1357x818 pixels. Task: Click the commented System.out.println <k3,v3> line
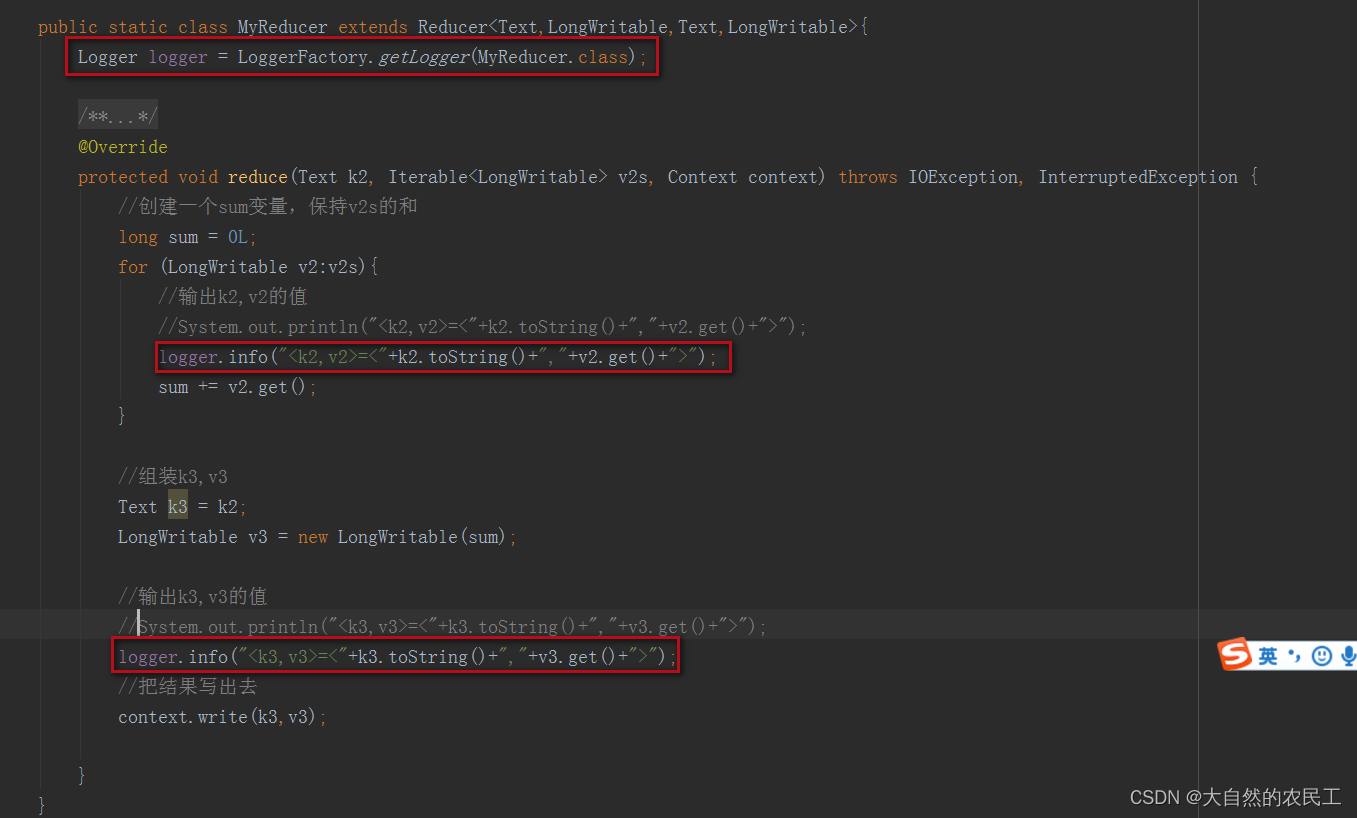coord(442,627)
